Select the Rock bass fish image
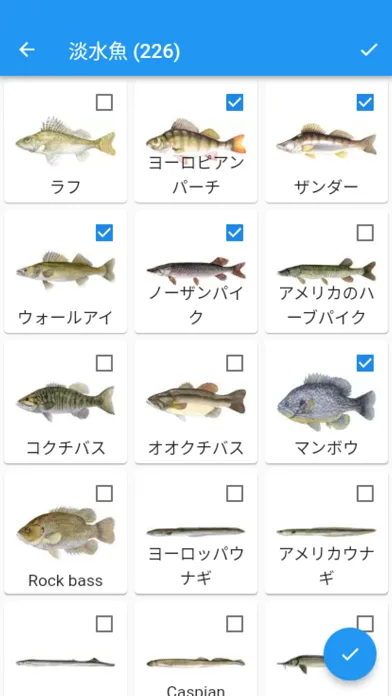This screenshot has height=696, width=392. pyautogui.click(x=66, y=532)
